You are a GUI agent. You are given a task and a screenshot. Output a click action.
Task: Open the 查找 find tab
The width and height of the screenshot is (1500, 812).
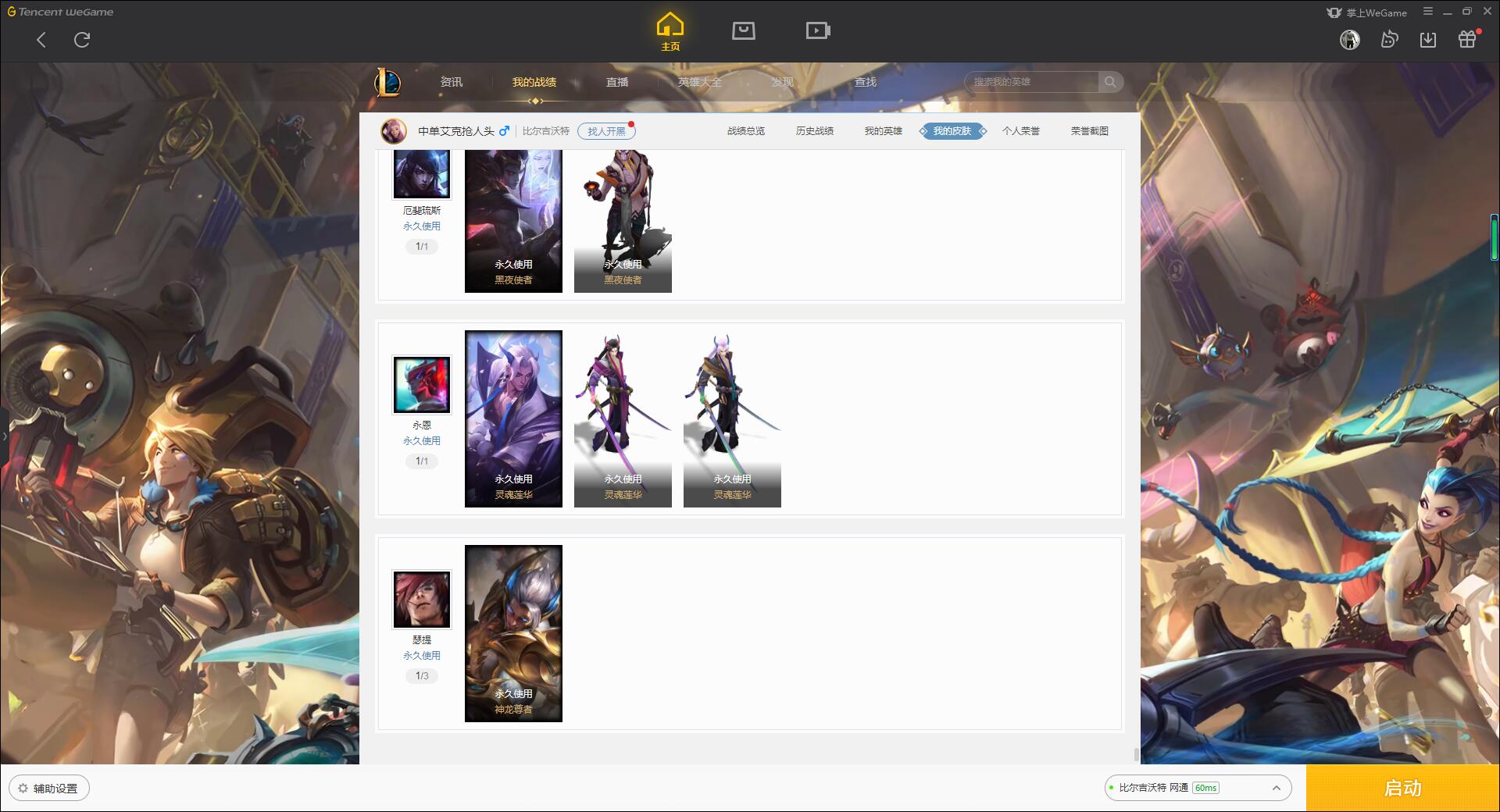pyautogui.click(x=866, y=82)
